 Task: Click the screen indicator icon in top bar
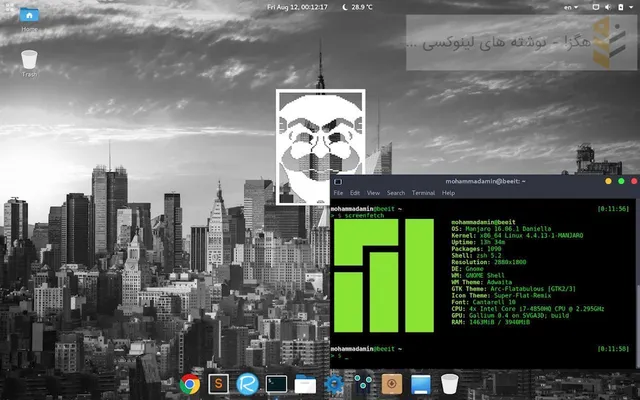pos(596,7)
